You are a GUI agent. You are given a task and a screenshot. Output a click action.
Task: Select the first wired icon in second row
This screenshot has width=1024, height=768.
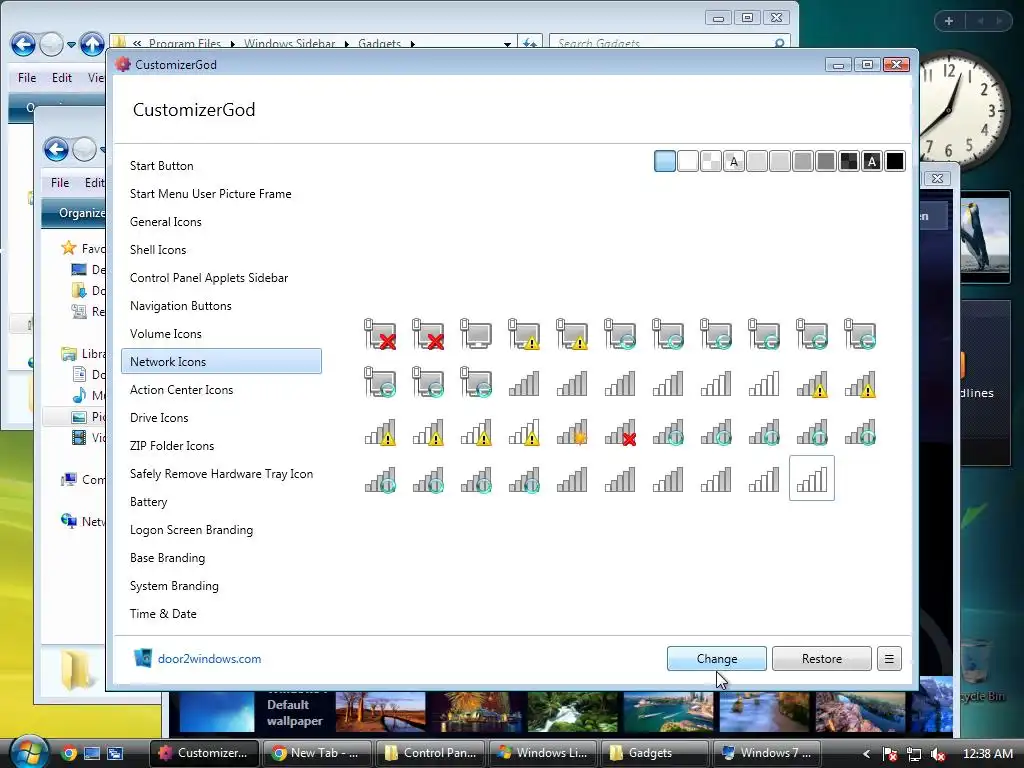pyautogui.click(x=380, y=383)
